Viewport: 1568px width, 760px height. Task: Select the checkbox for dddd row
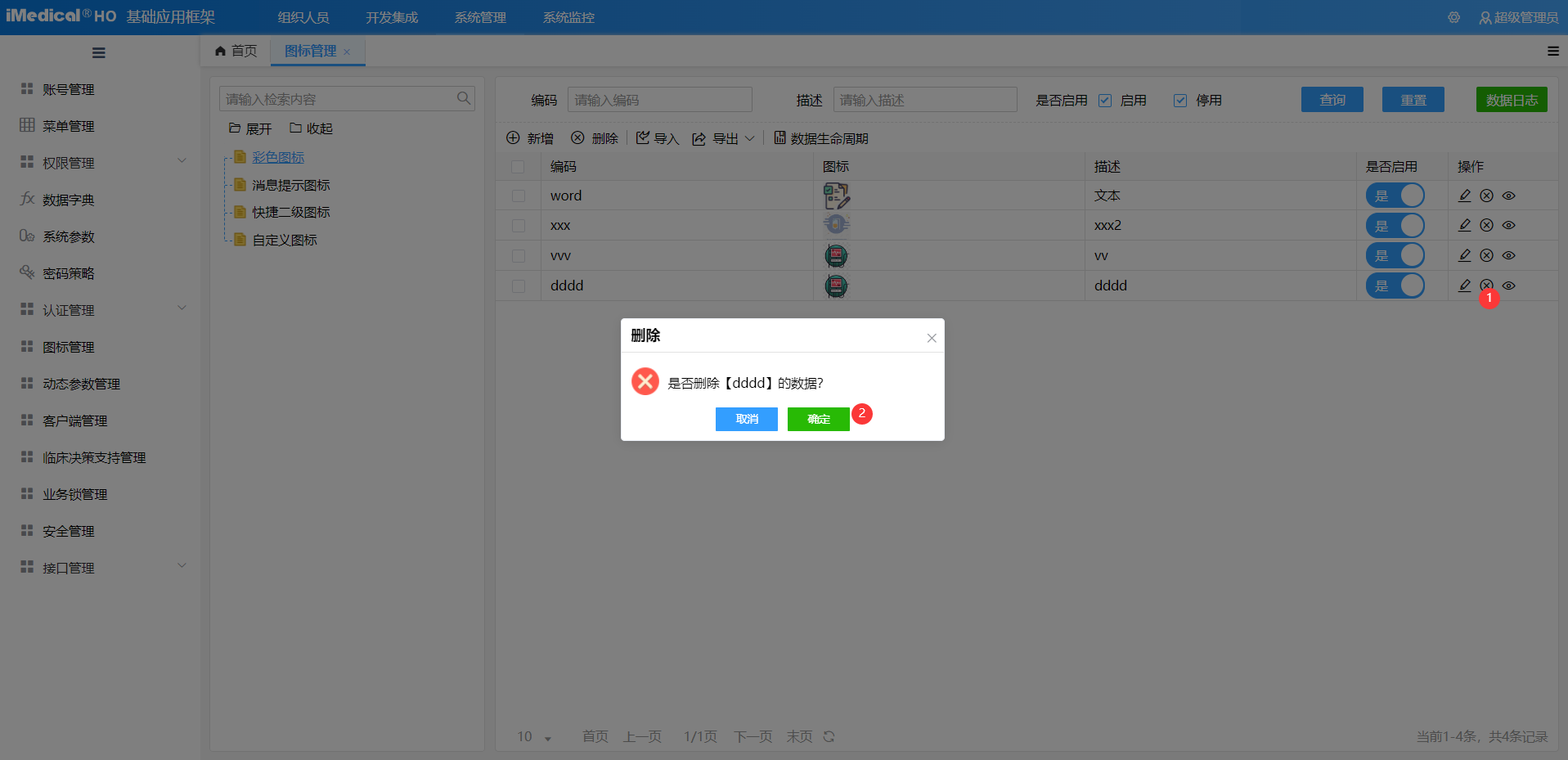point(518,286)
